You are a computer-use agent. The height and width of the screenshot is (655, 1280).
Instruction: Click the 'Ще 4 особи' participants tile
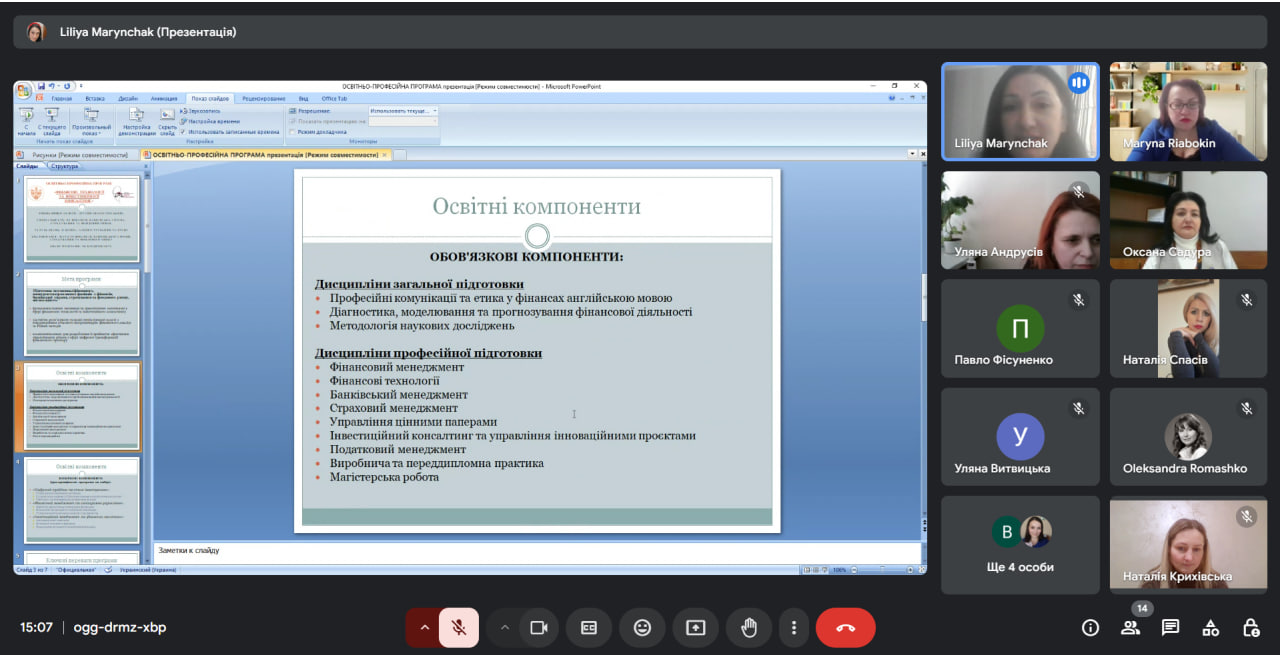1020,545
